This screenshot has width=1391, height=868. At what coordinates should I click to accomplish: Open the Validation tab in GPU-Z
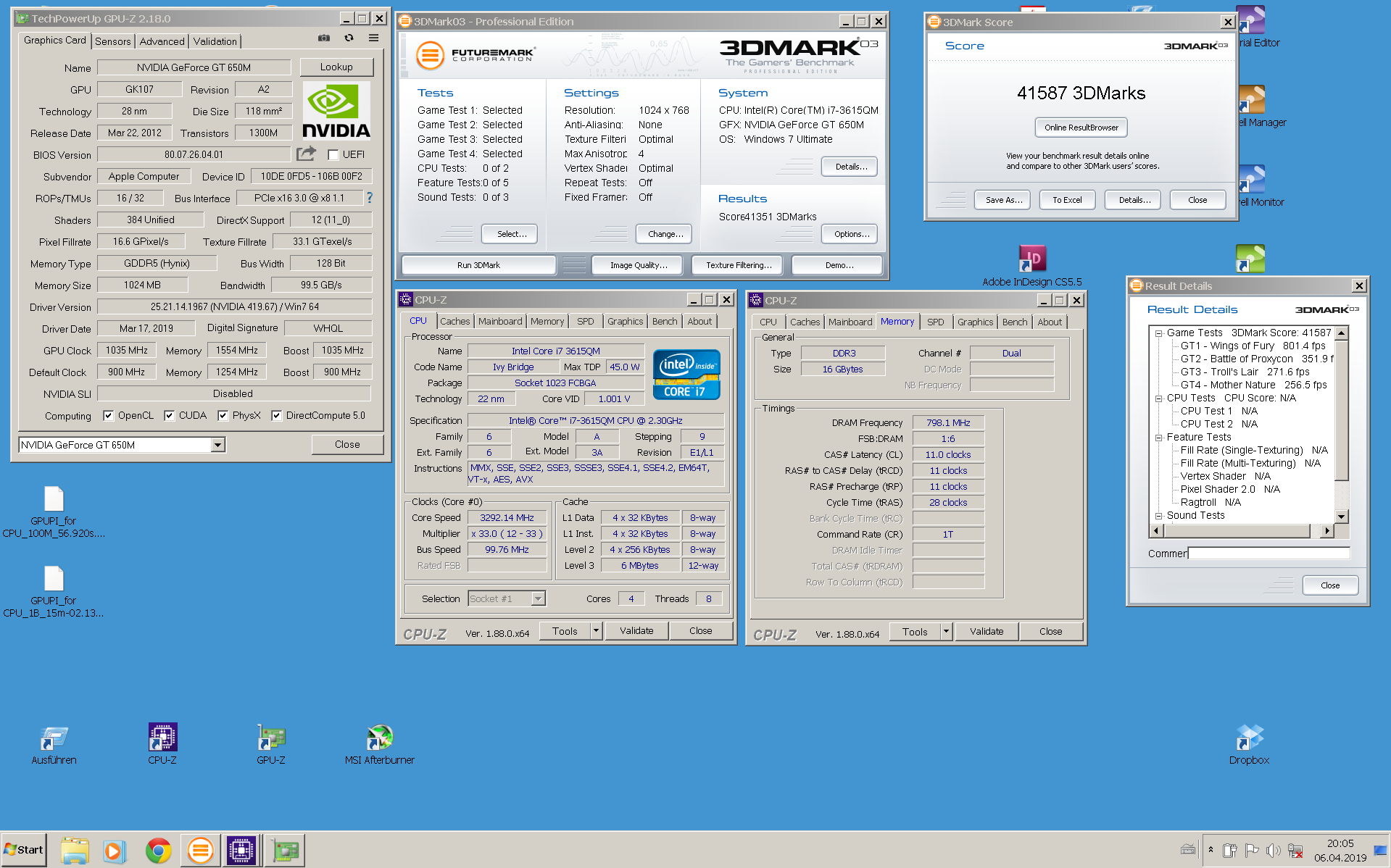pyautogui.click(x=215, y=41)
